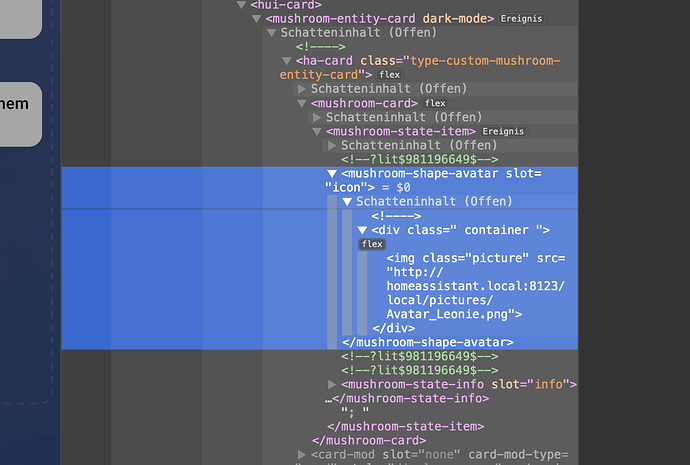Image resolution: width=690 pixels, height=465 pixels.
Task: Expand Schatteninhalt under mushroom-state-item
Action: pyautogui.click(x=332, y=146)
